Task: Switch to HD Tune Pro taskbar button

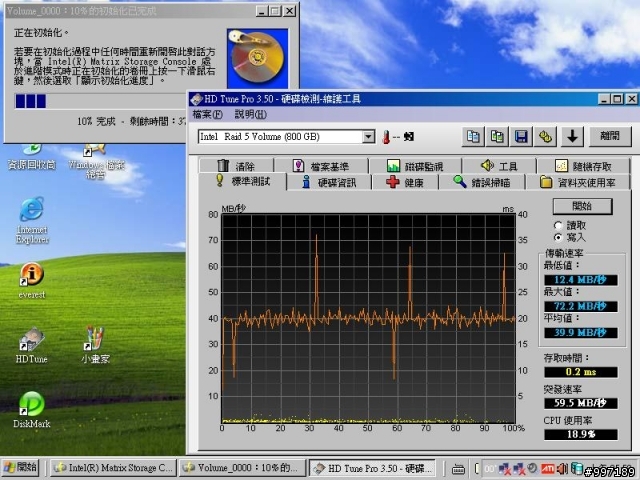Action: point(372,468)
